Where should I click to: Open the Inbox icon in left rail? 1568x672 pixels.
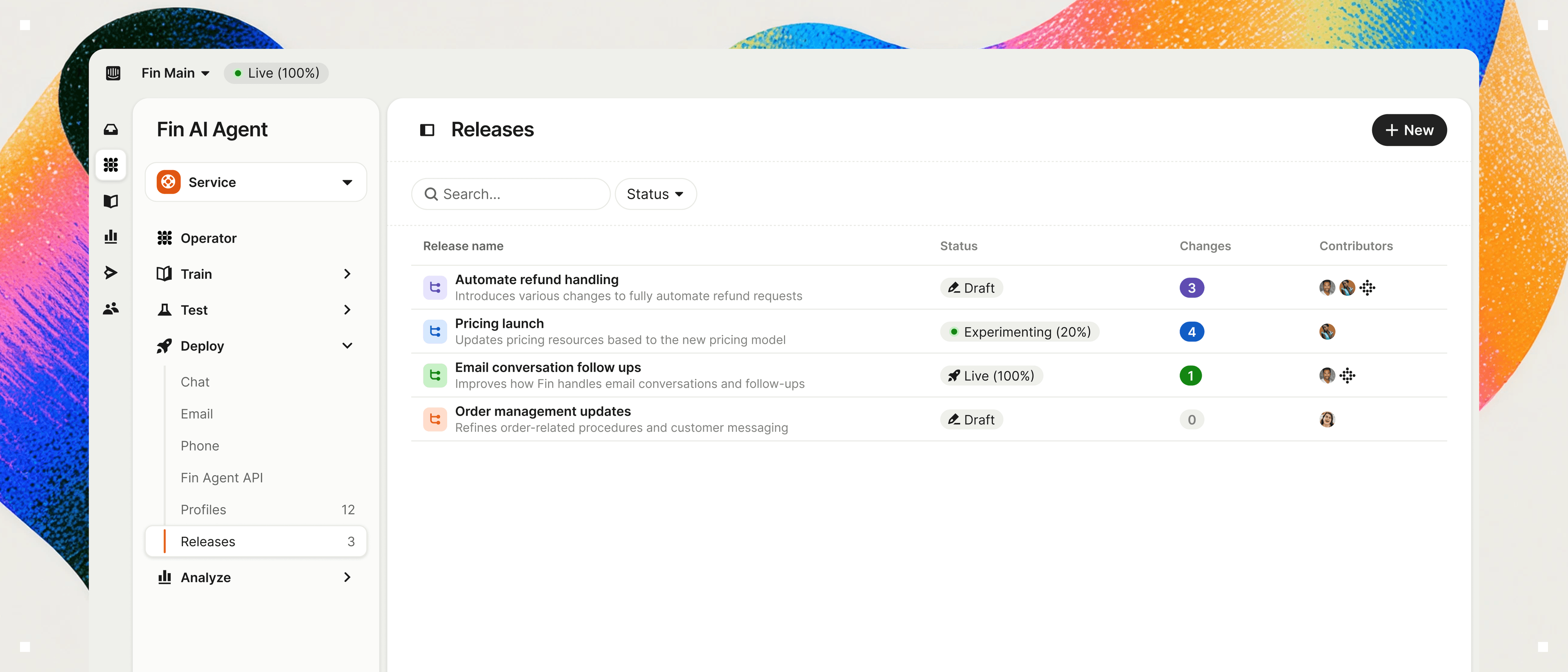(111, 129)
